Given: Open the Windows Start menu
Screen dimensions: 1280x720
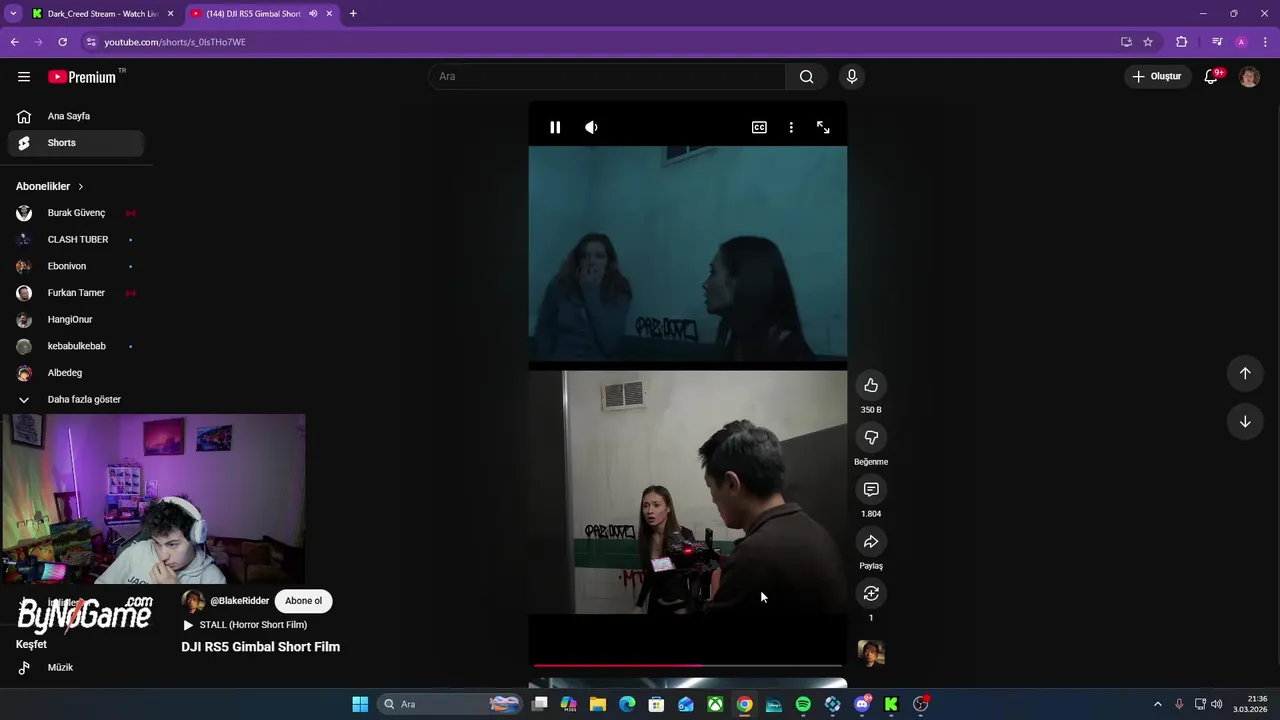Looking at the screenshot, I should tap(360, 704).
